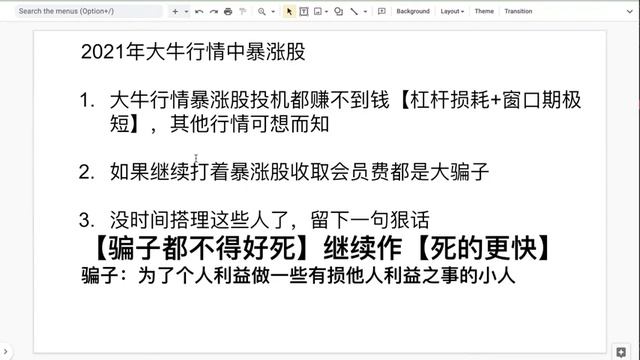Insert an image

point(318,11)
